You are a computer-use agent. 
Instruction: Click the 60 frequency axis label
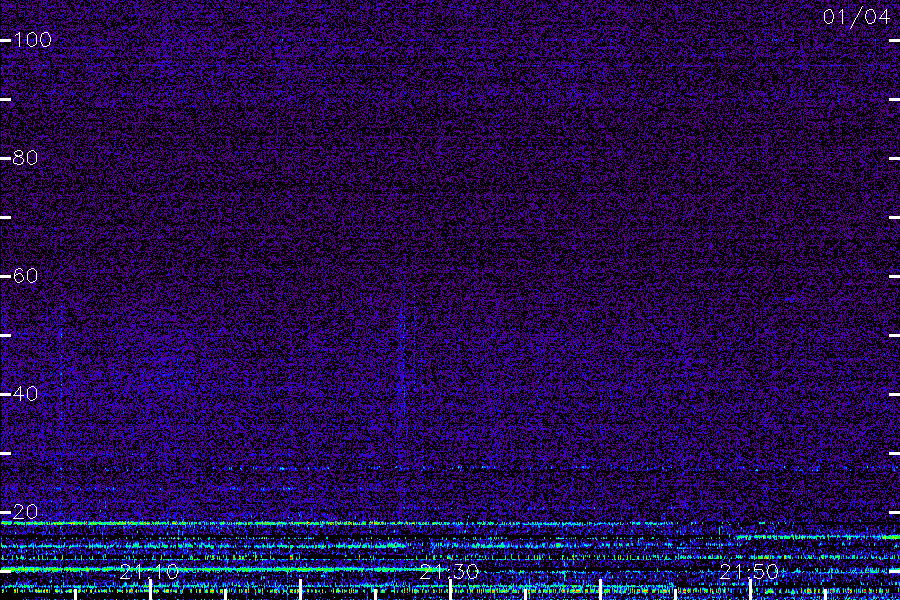25,276
